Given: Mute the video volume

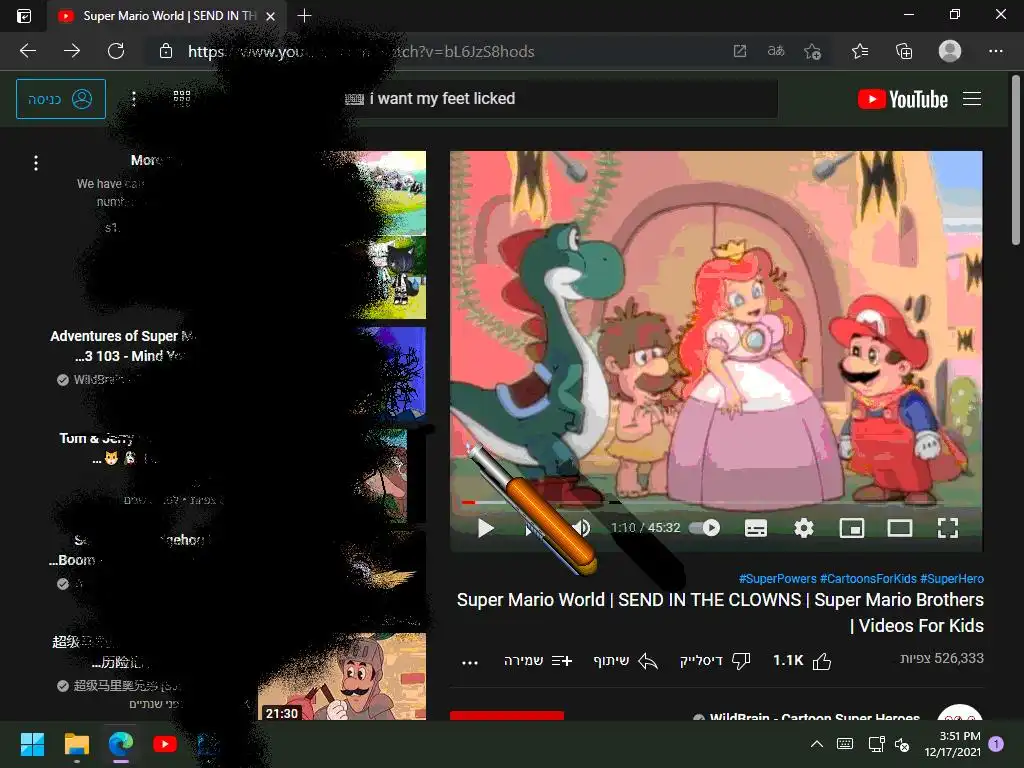Looking at the screenshot, I should (x=581, y=528).
